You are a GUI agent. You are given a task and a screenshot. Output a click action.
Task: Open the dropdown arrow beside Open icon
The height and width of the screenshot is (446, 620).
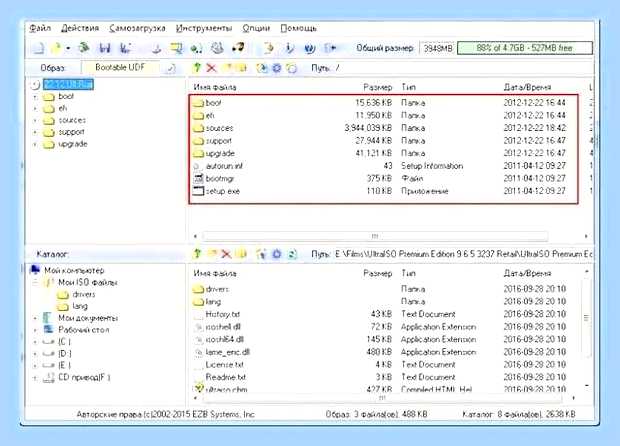pyautogui.click(x=68, y=48)
